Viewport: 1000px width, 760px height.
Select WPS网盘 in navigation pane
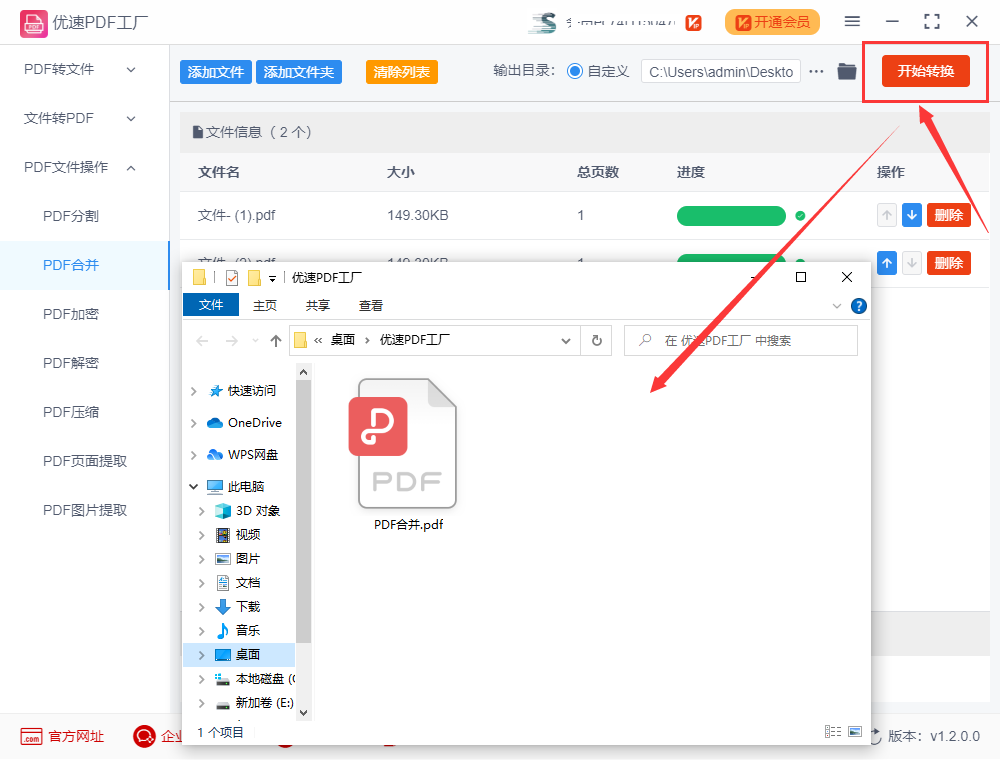243,455
